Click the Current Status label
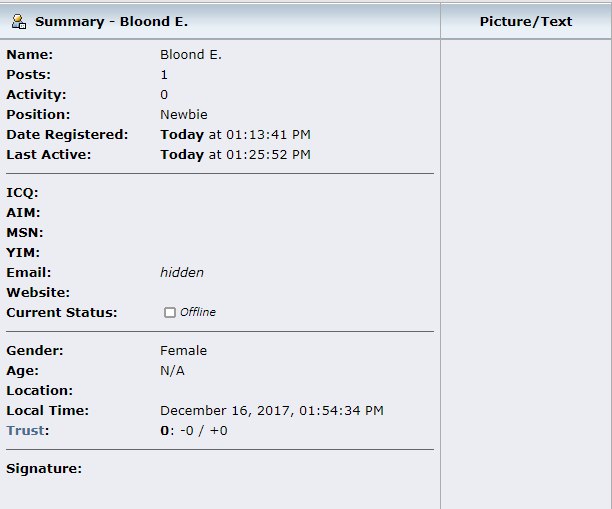Viewport: 612px width, 509px height. click(62, 313)
